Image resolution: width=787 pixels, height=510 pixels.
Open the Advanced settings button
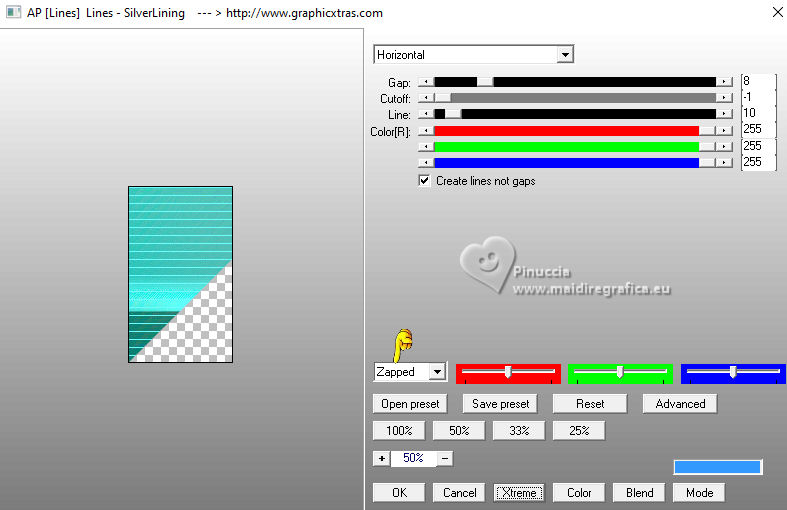(x=680, y=404)
